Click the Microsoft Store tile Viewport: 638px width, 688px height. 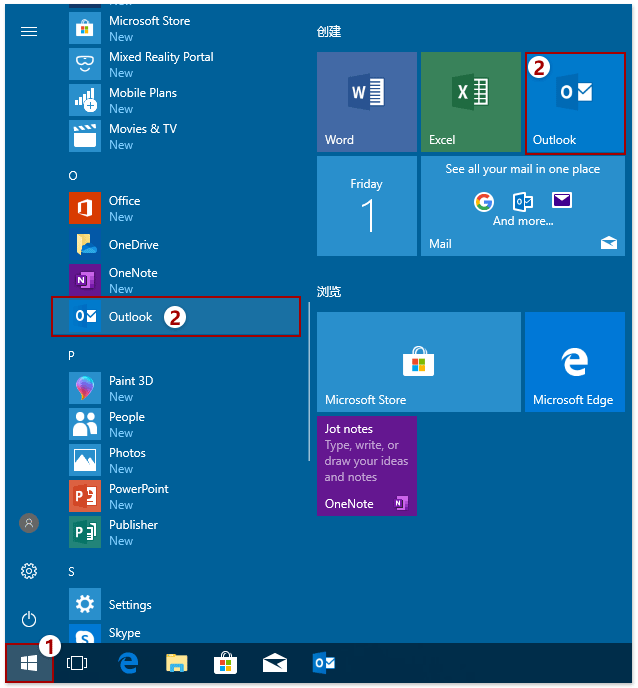[x=418, y=362]
